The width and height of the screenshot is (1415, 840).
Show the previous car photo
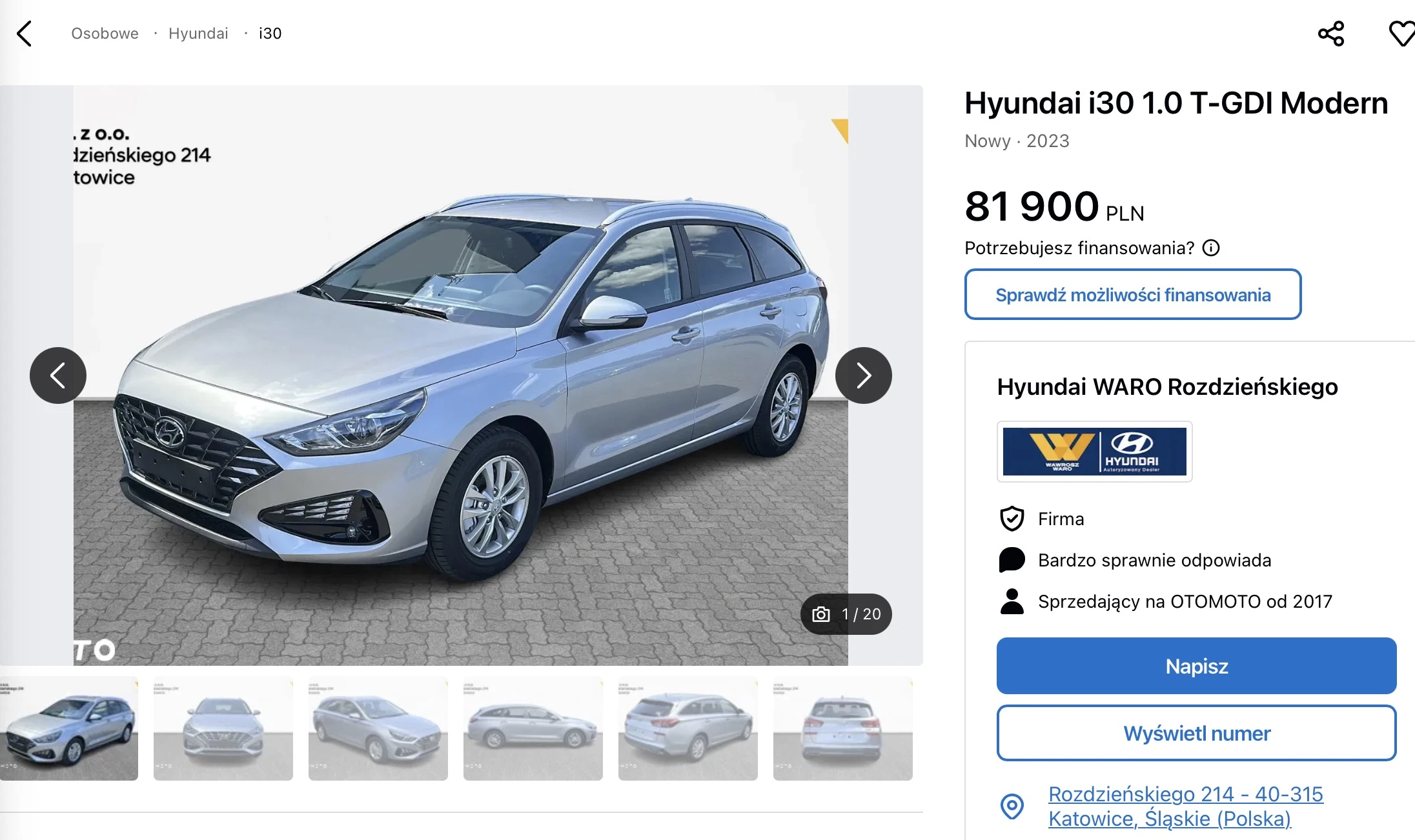coord(58,375)
